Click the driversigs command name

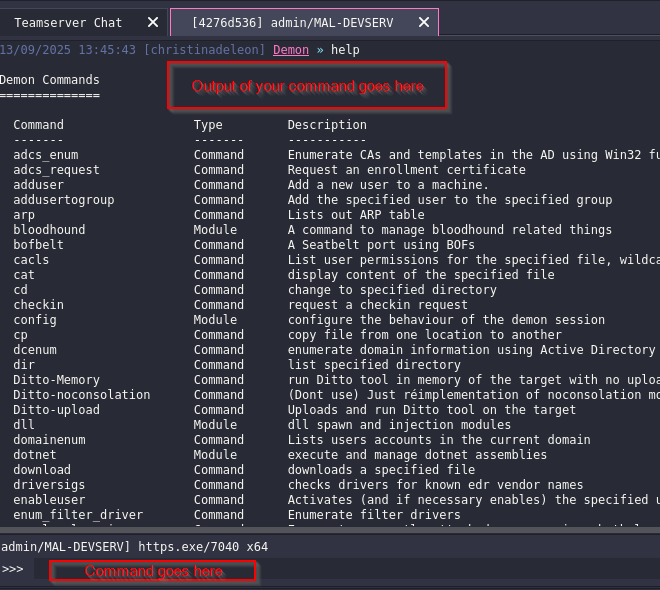coord(49,485)
